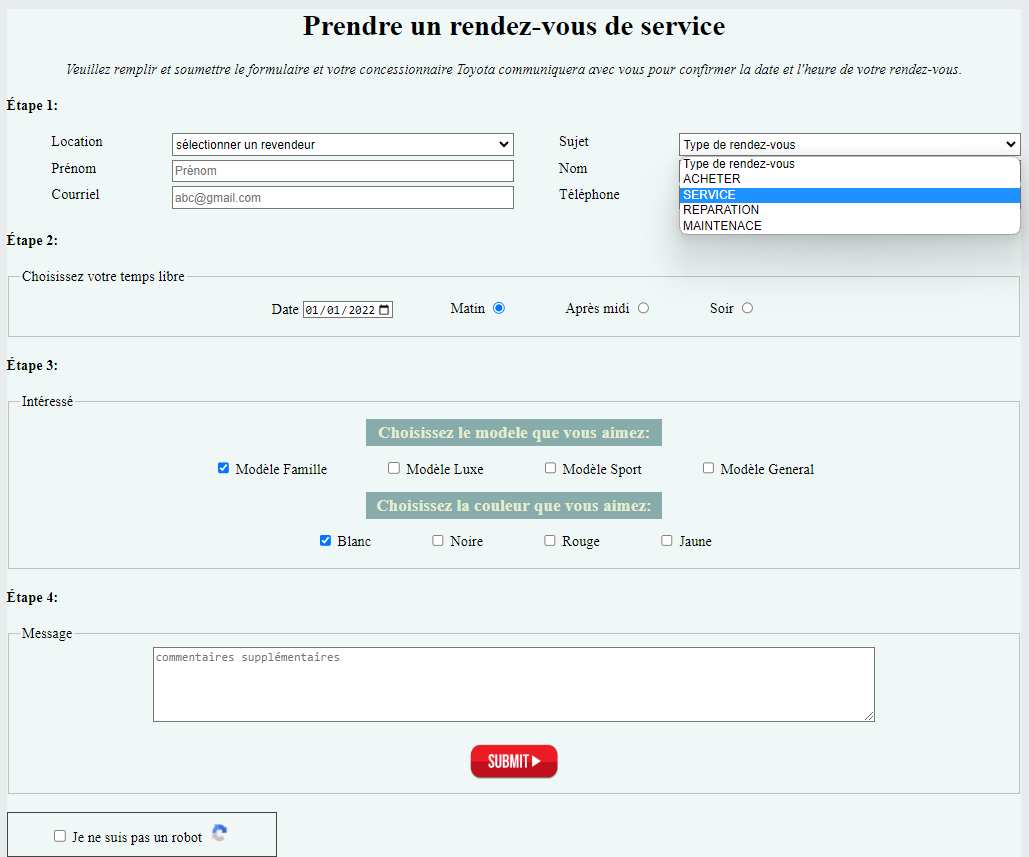Check the 'Je ne suis pas un robot' box
Image resolution: width=1029 pixels, height=857 pixels.
pos(58,835)
